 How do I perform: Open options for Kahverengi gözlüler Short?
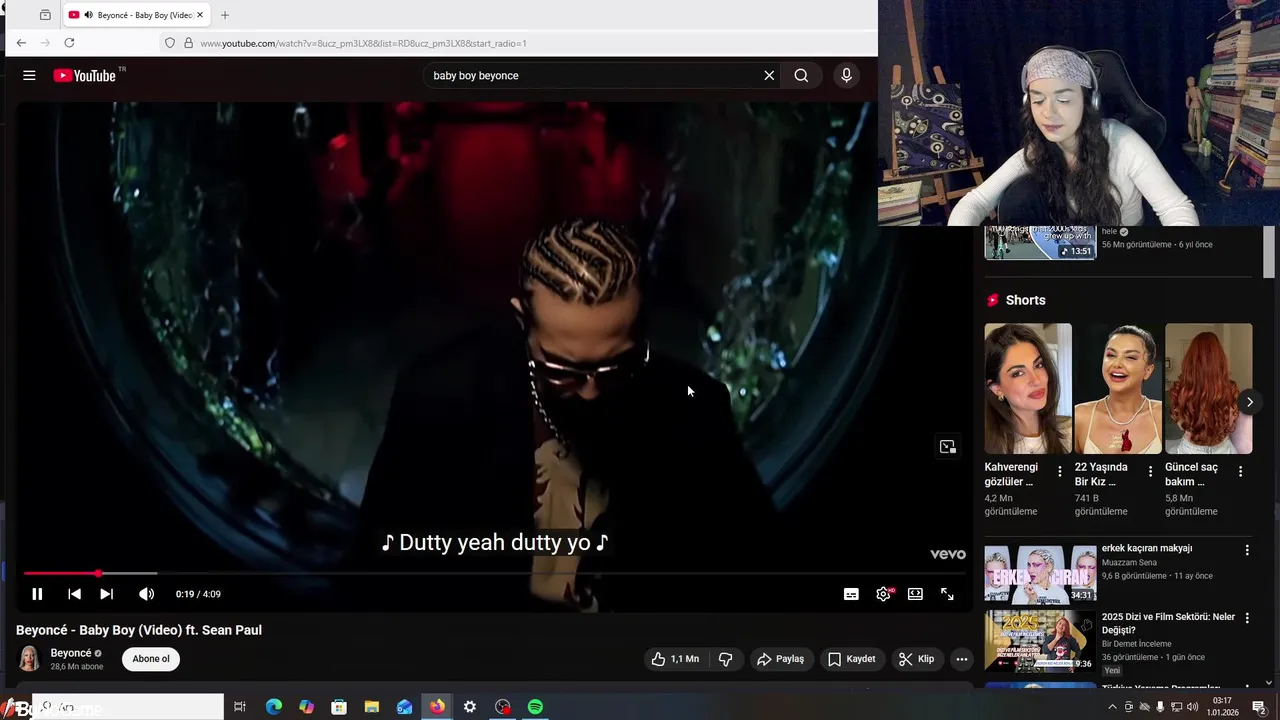[1060, 471]
